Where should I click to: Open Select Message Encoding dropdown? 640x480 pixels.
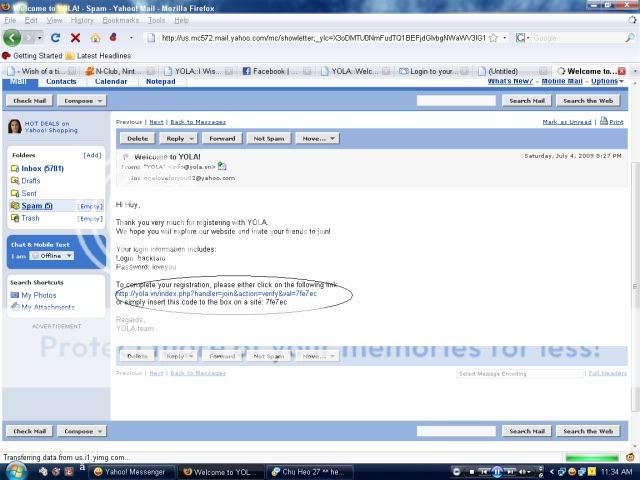[x=520, y=373]
